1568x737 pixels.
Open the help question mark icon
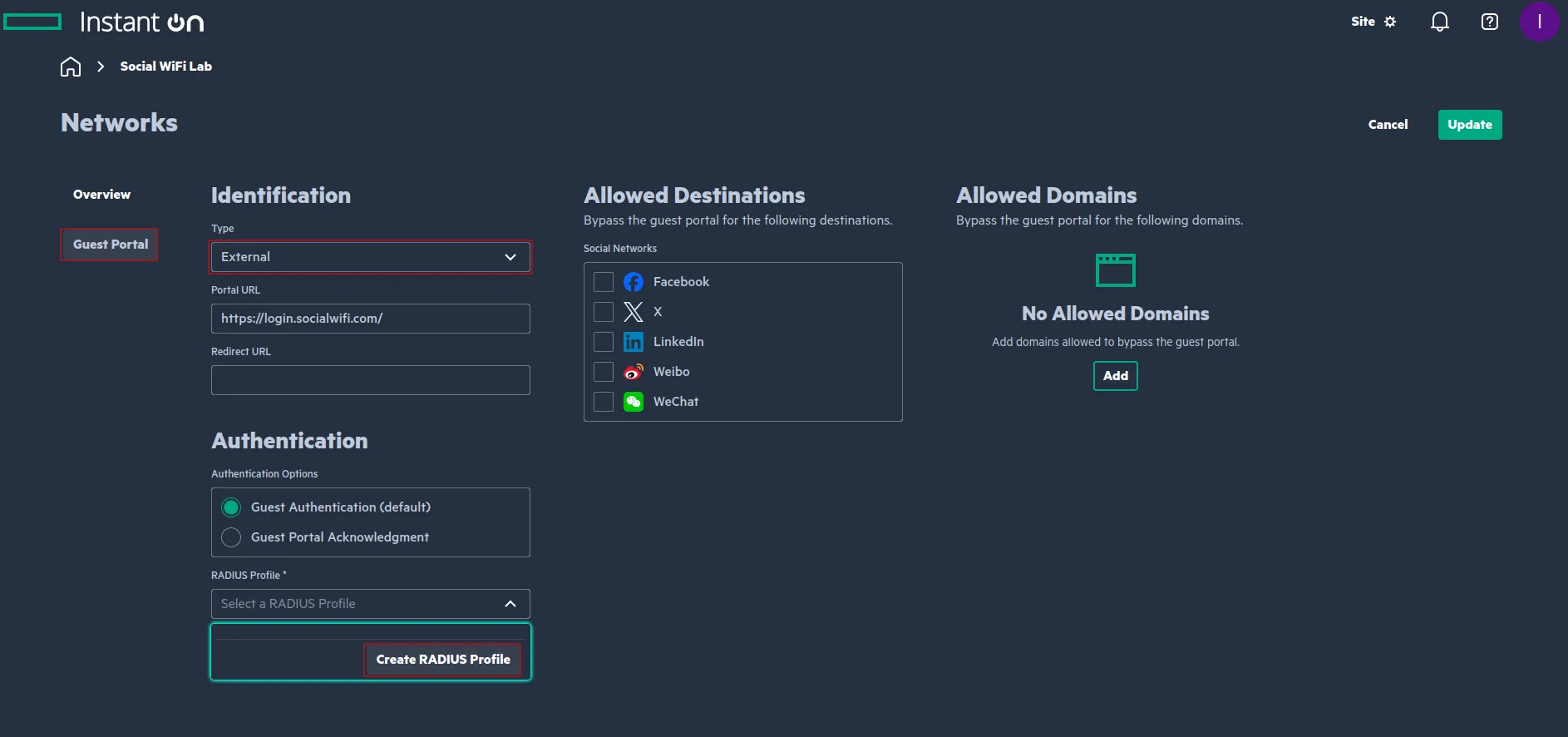[1489, 22]
